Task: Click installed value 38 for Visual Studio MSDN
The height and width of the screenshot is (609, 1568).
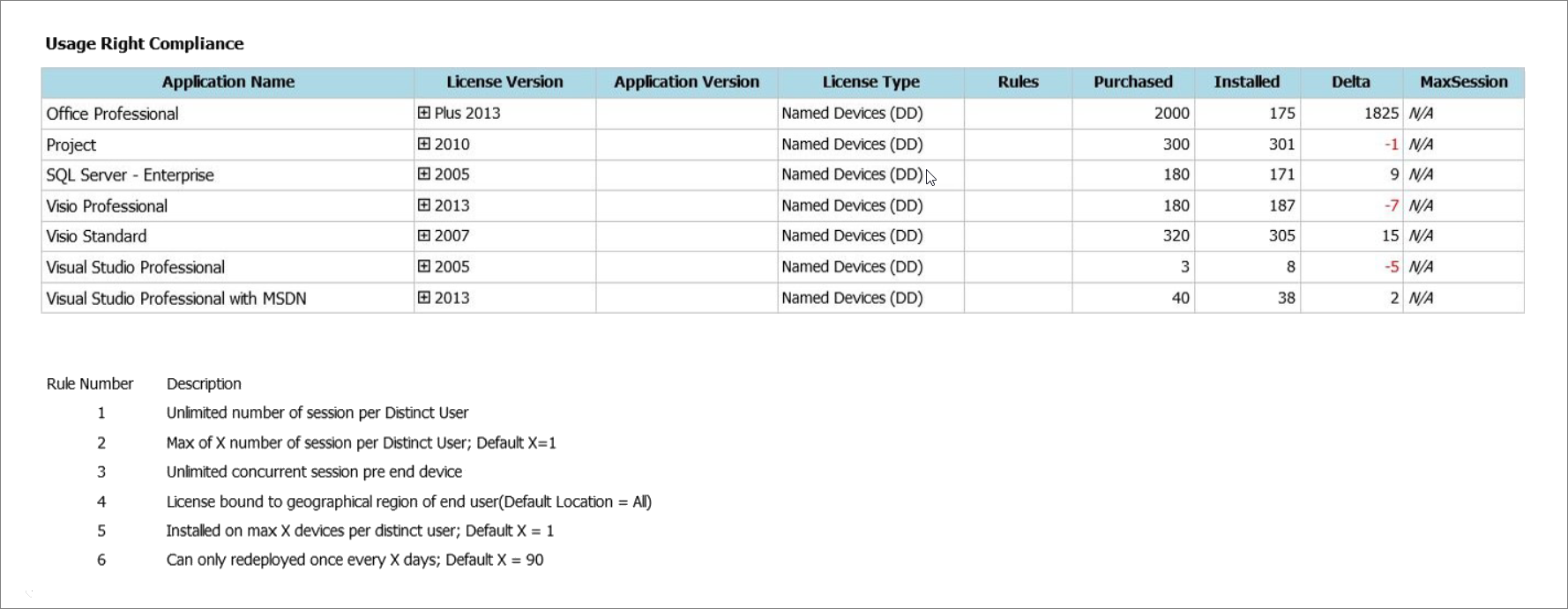Action: tap(1286, 298)
